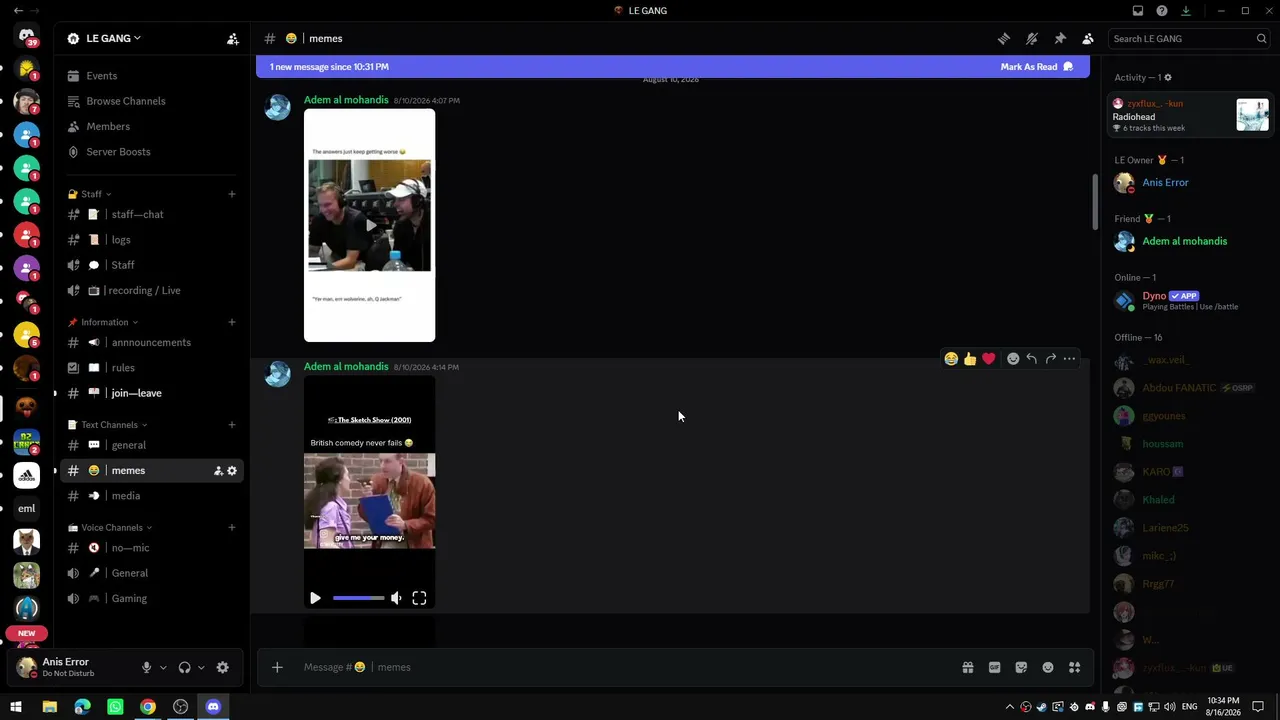
Task: Open the invite people icon beside LE GANG
Action: click(x=233, y=39)
